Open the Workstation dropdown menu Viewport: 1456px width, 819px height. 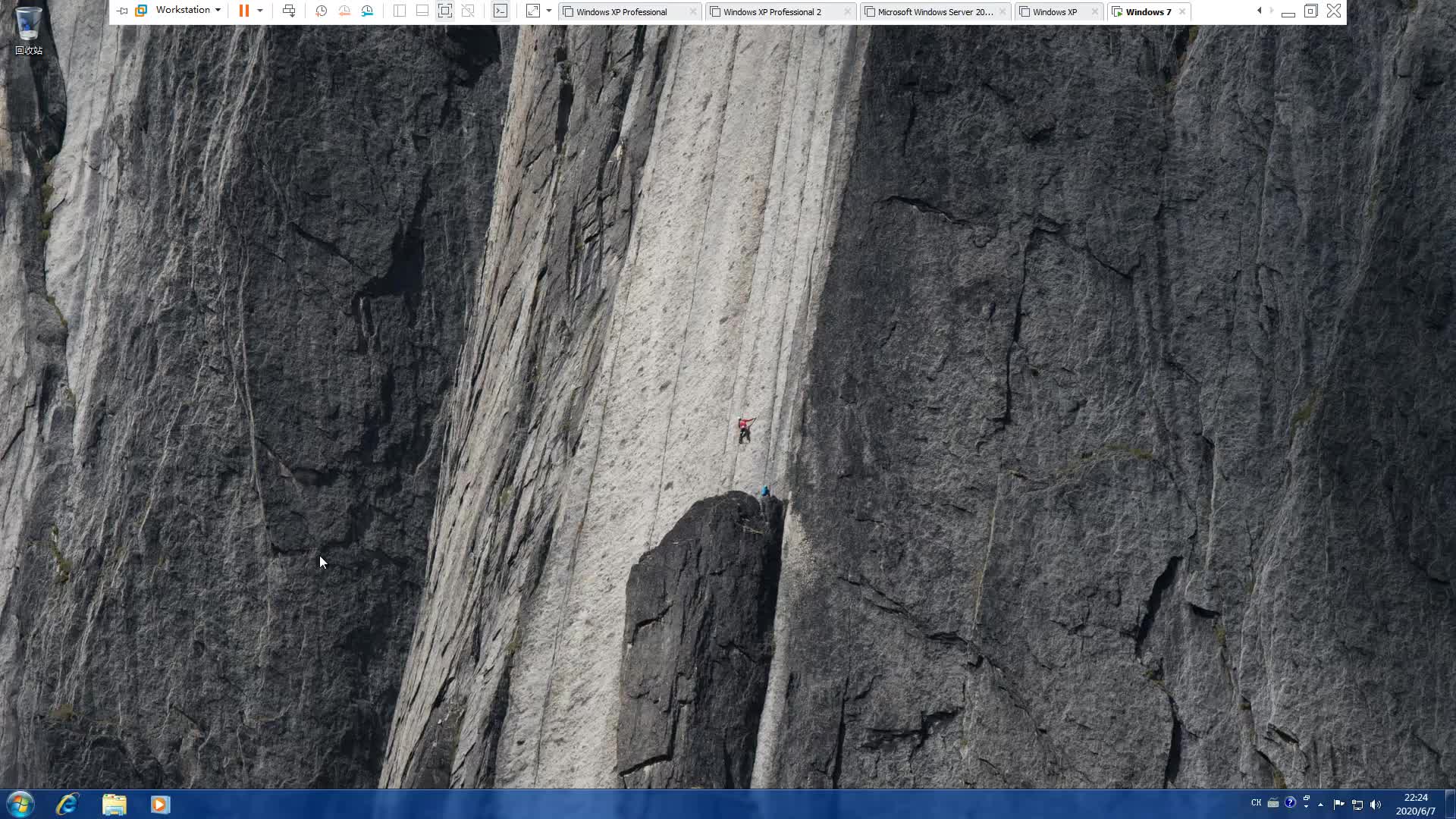[x=187, y=10]
